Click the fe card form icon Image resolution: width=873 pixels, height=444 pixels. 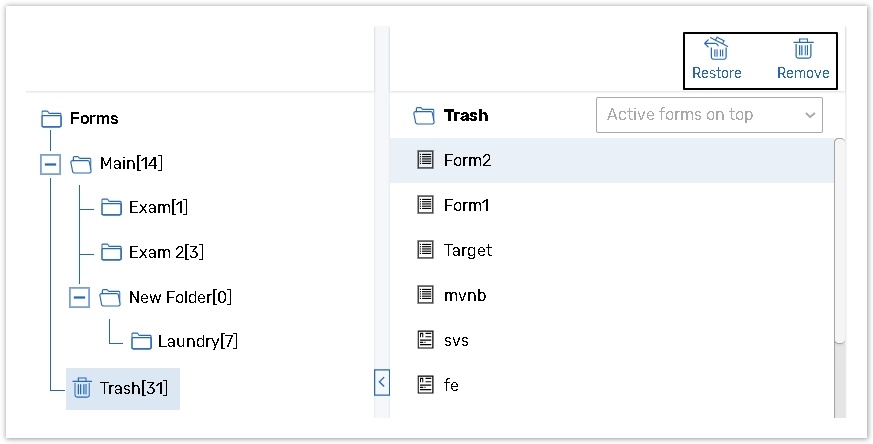(x=425, y=384)
